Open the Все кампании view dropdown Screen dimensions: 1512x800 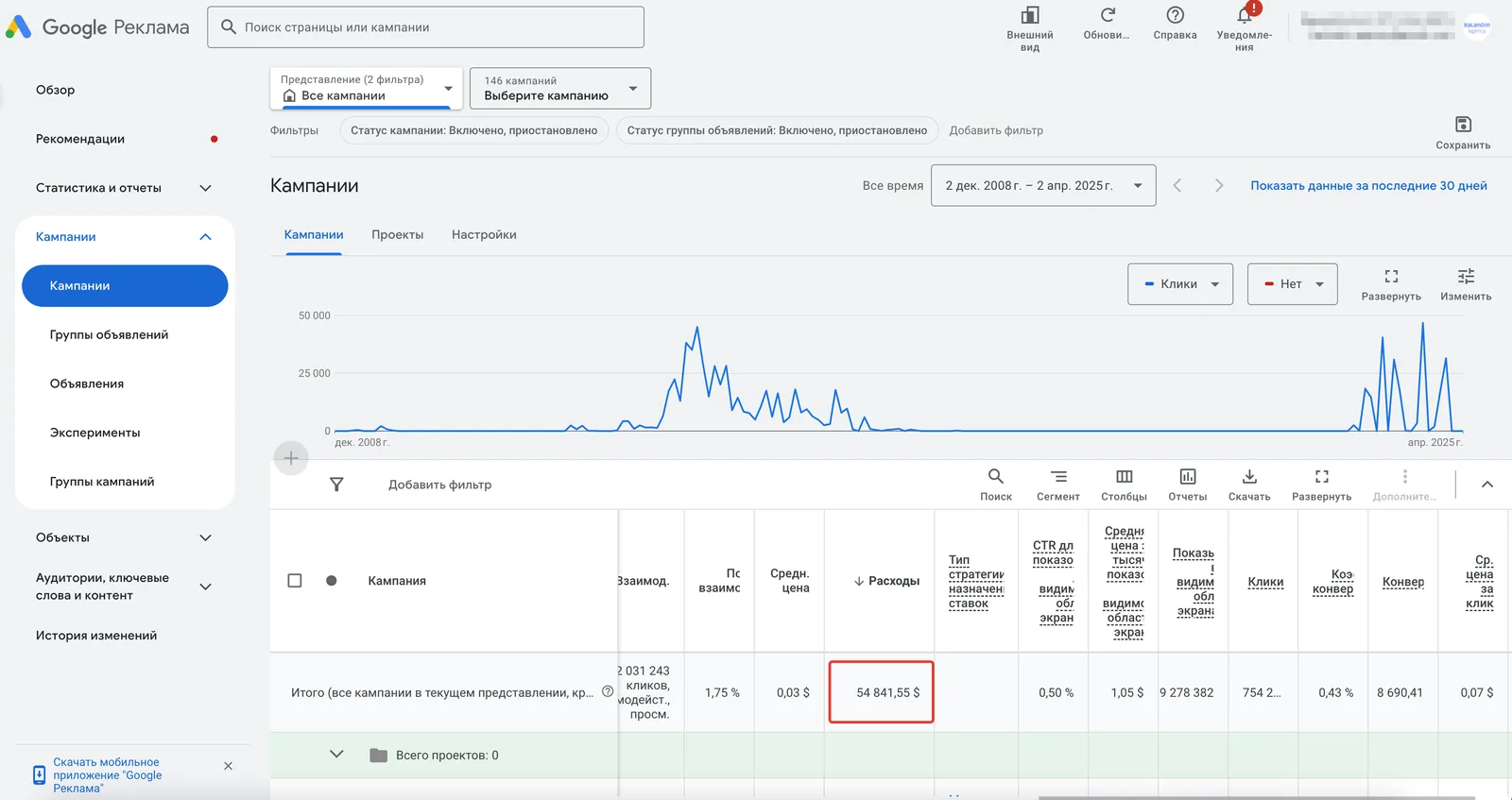click(367, 88)
